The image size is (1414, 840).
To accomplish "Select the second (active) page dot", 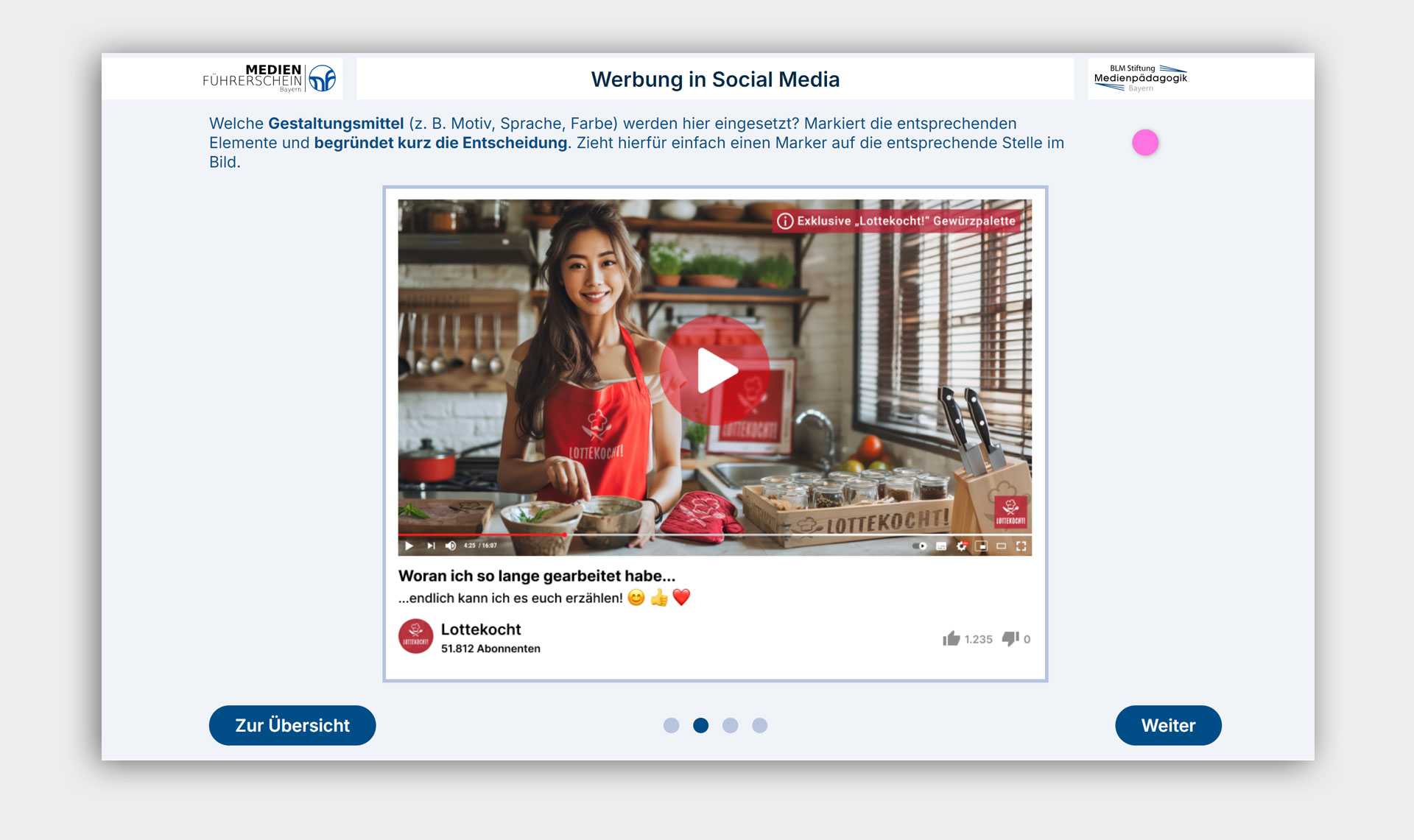I will (x=700, y=726).
